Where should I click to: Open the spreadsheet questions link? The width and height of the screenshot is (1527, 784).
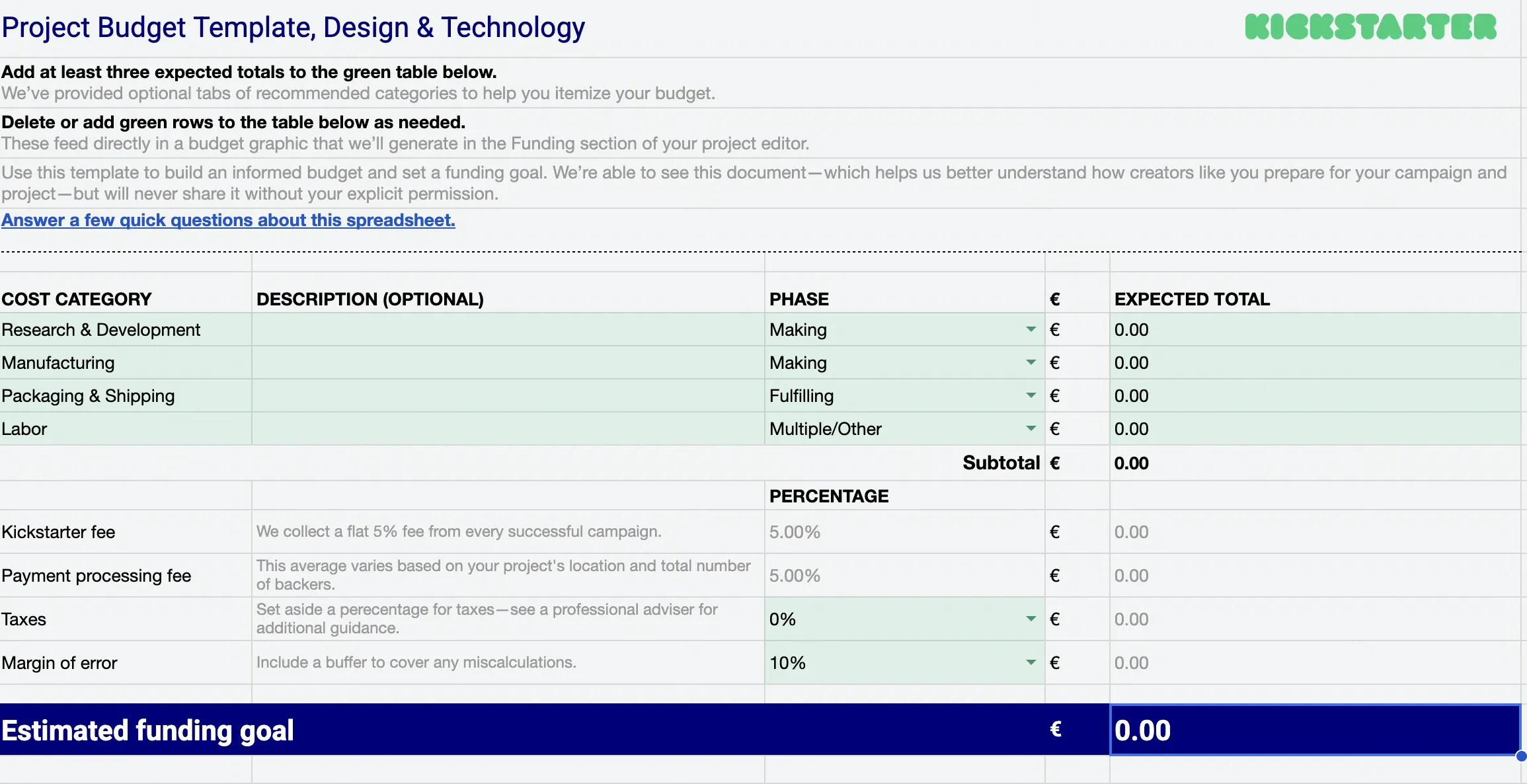click(228, 220)
